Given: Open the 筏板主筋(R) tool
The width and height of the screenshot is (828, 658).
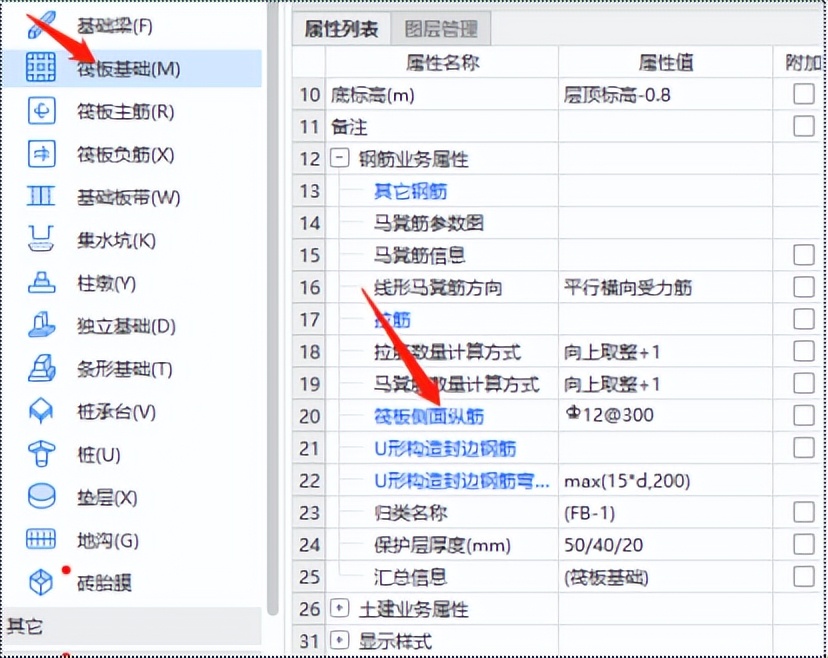Looking at the screenshot, I should [113, 111].
